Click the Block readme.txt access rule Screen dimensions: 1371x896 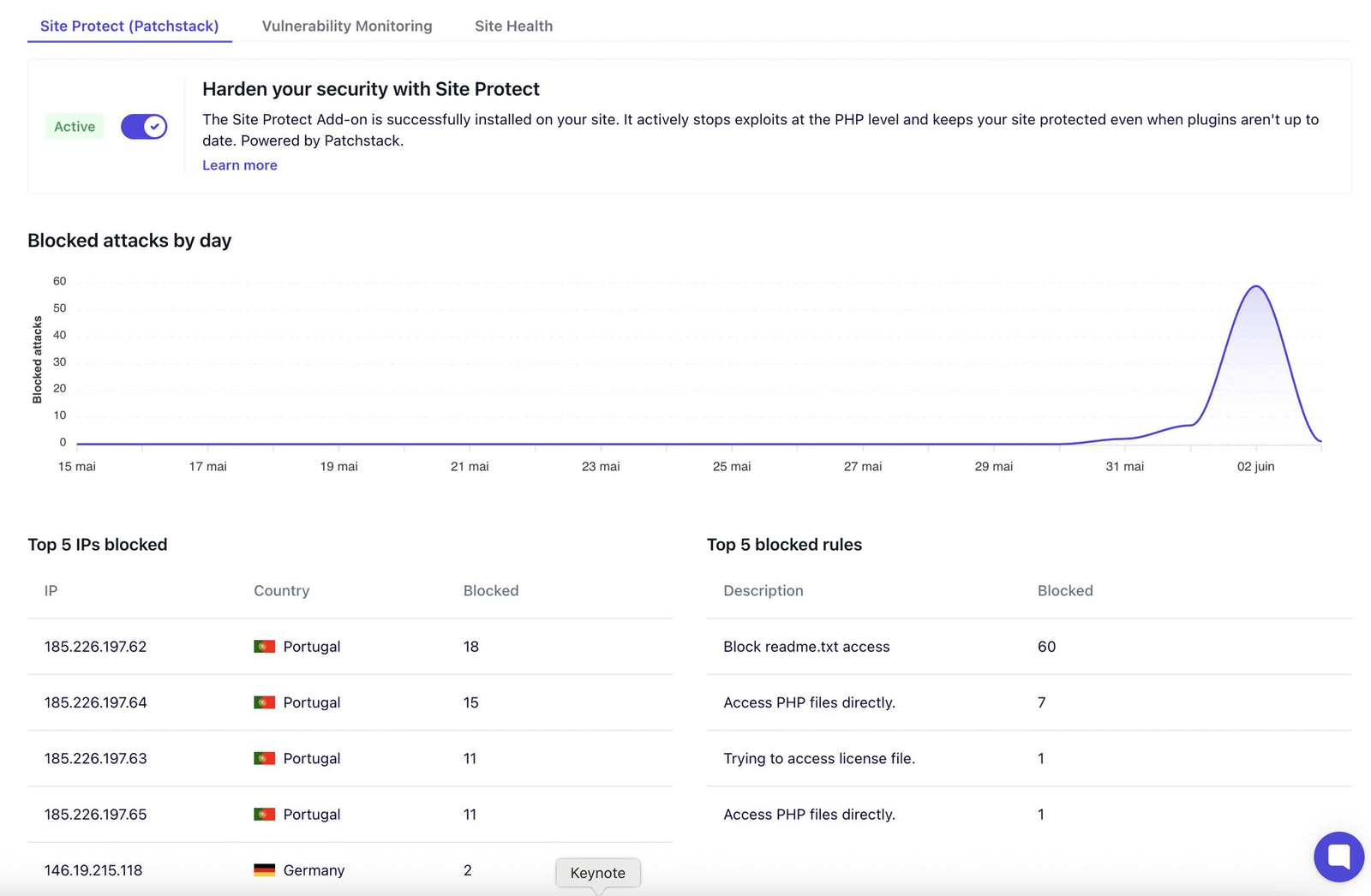pyautogui.click(x=806, y=647)
